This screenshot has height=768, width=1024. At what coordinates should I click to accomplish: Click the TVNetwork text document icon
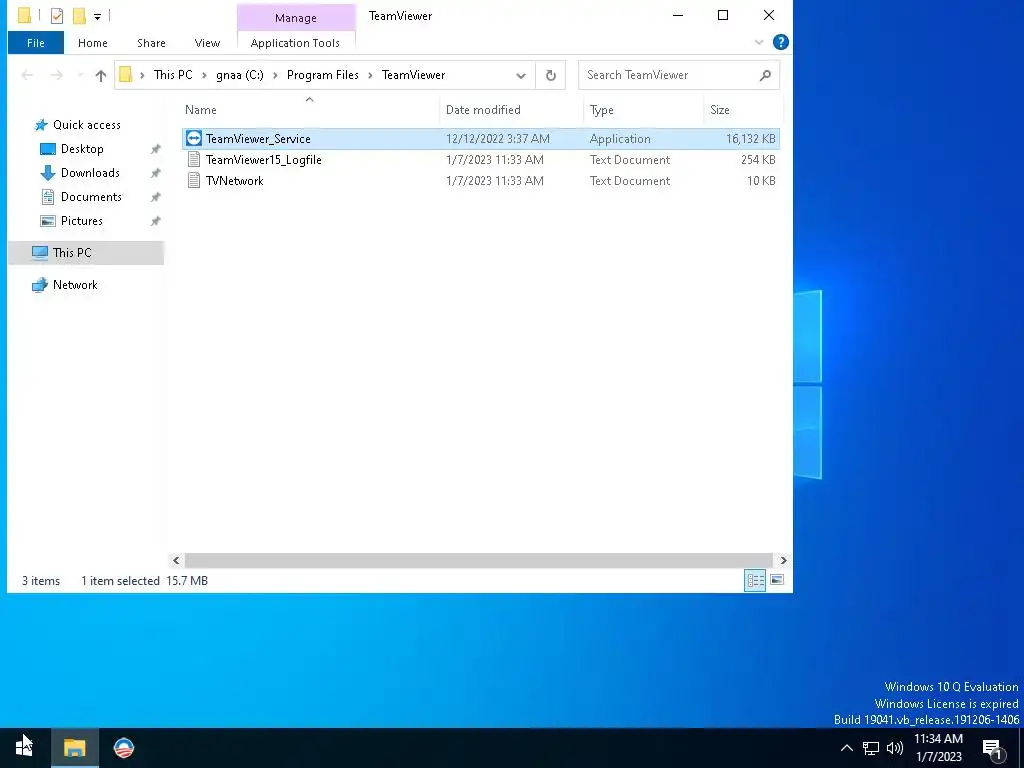pyautogui.click(x=193, y=180)
